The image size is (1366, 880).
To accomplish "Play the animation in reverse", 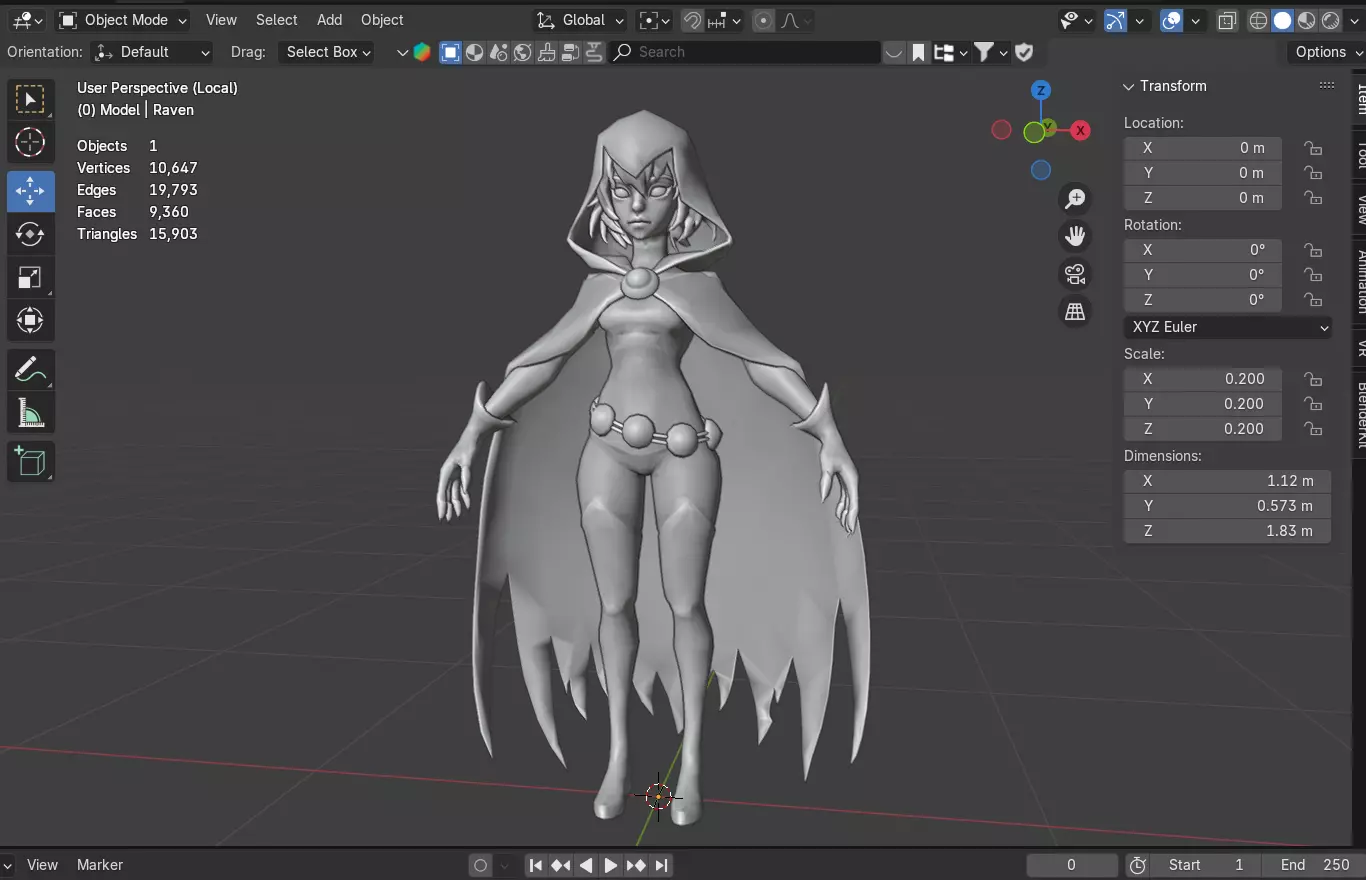I will coord(586,865).
